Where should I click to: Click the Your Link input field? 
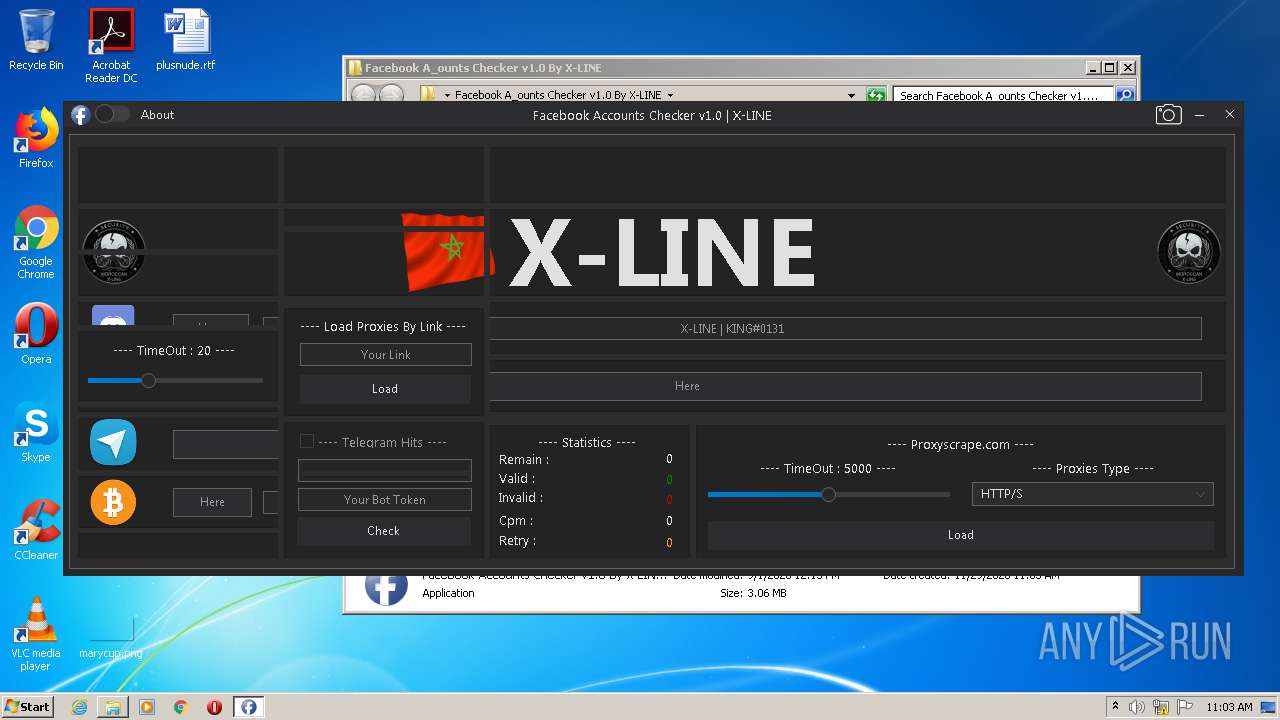(x=385, y=355)
